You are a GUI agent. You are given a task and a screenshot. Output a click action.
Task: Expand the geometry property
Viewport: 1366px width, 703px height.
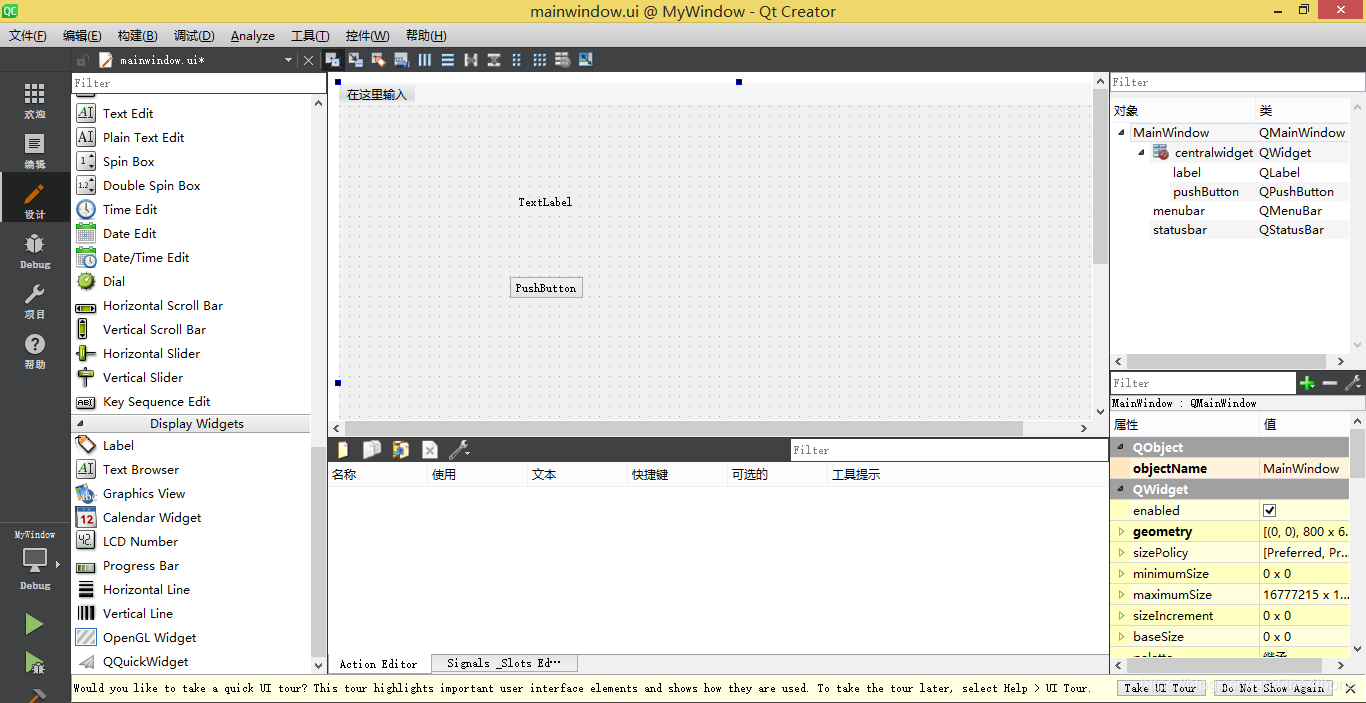click(1121, 532)
